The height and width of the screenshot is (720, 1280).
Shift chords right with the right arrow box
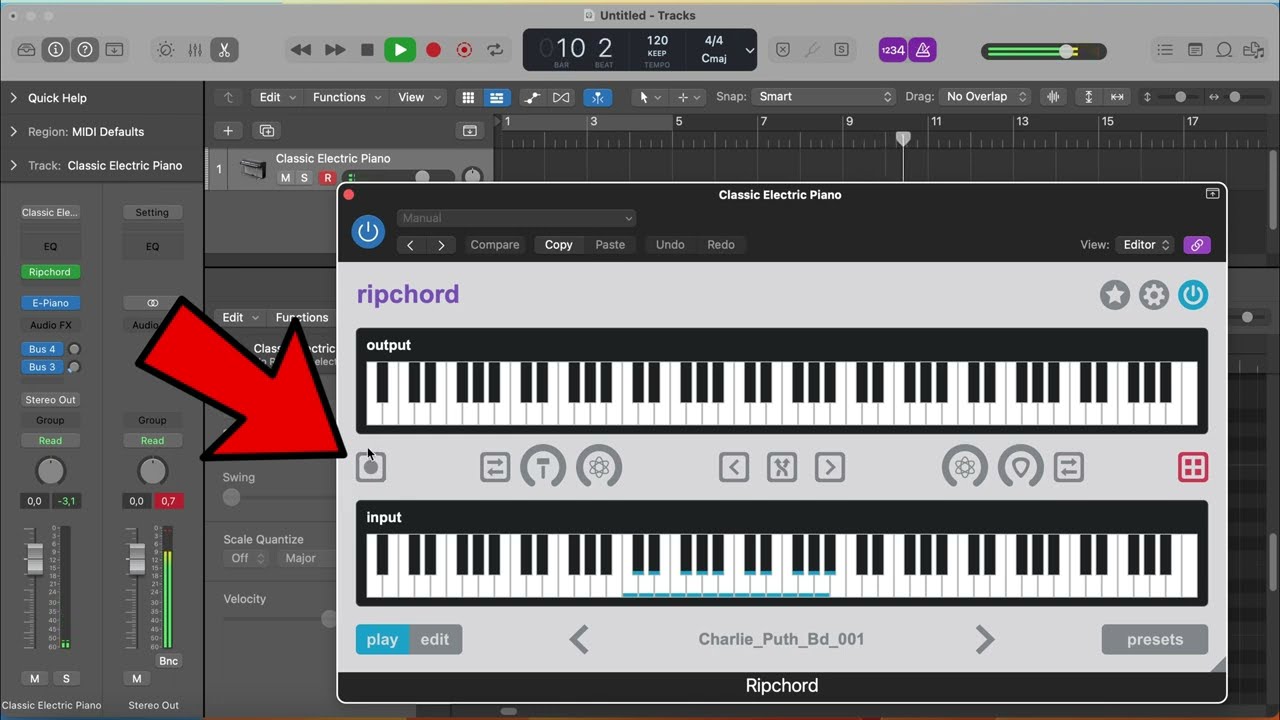(x=830, y=467)
